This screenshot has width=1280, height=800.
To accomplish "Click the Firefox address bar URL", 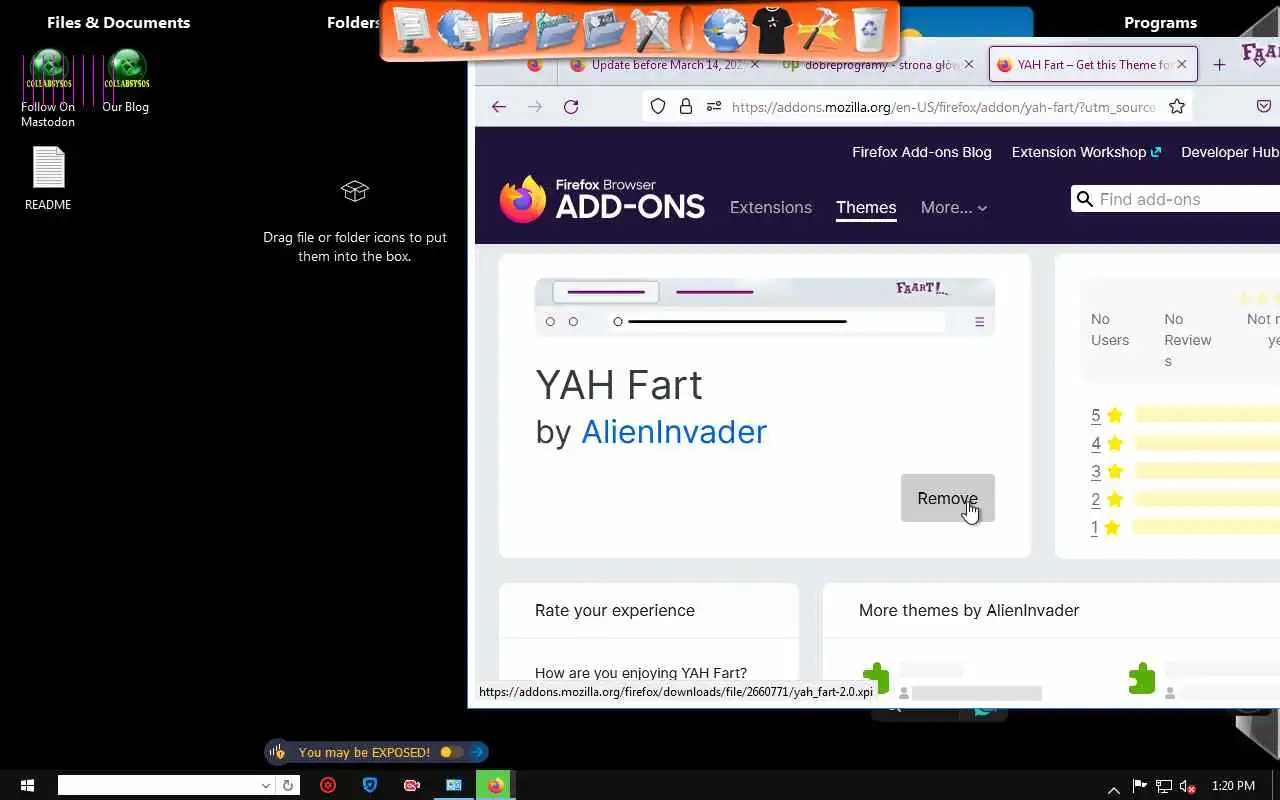I will (x=943, y=107).
